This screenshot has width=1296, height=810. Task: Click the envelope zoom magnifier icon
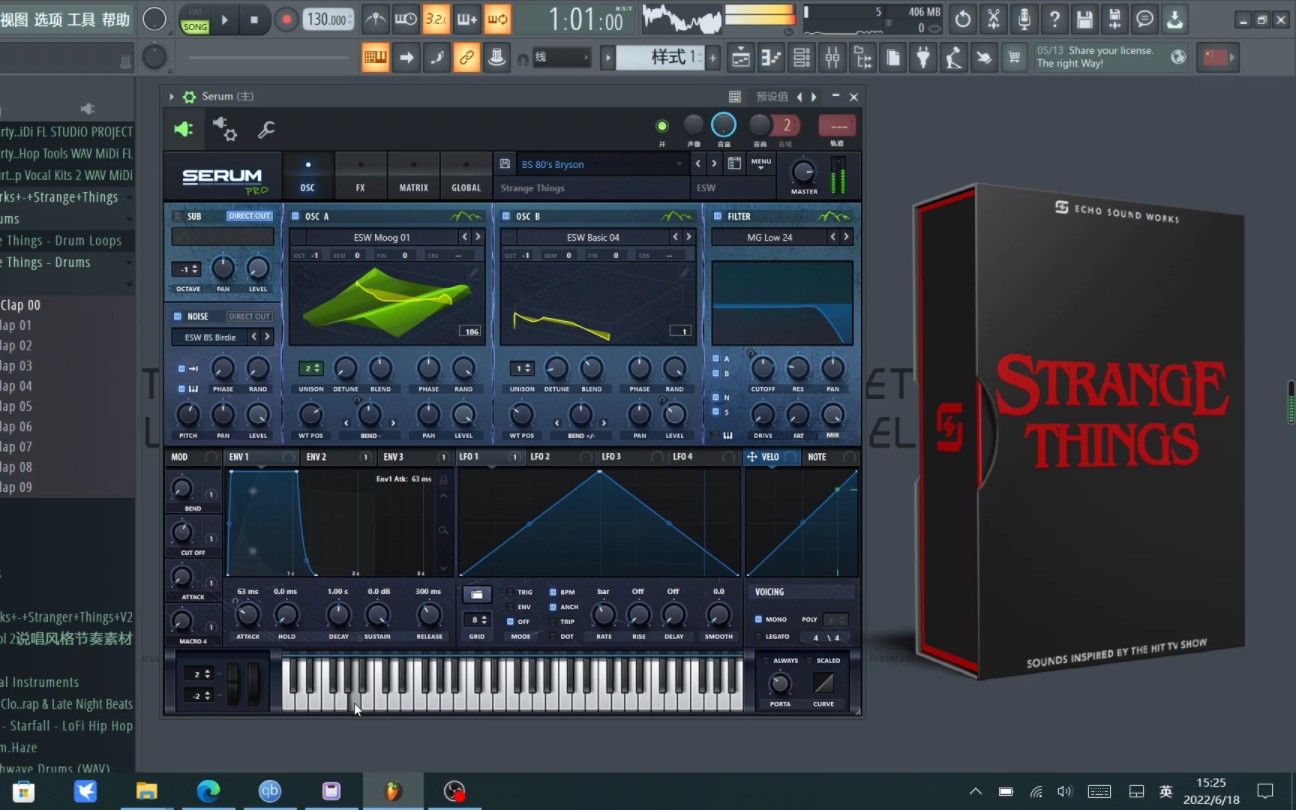(443, 529)
